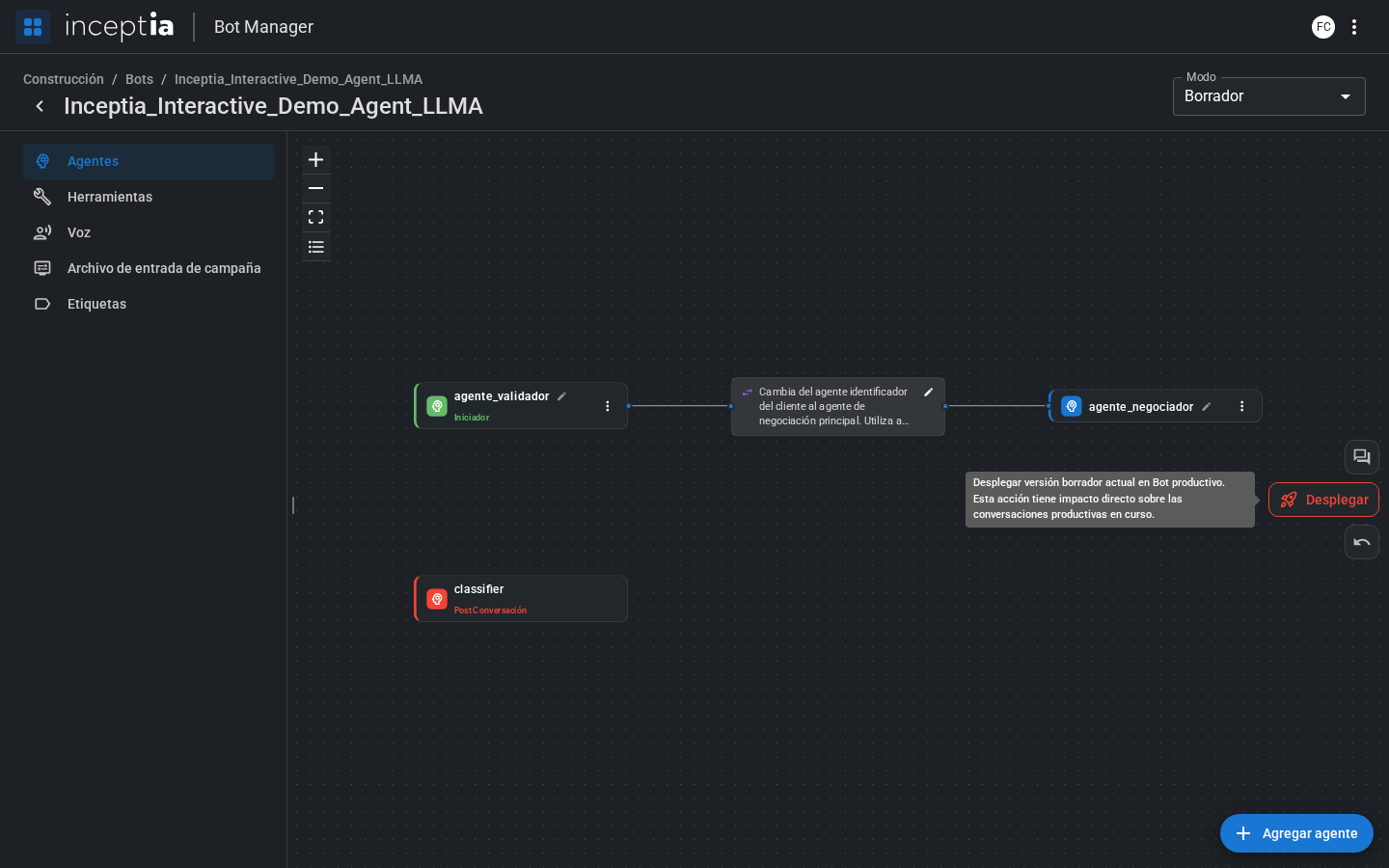Click the agente_negociador blue agent icon
Viewport: 1389px width, 868px height.
1072,406
